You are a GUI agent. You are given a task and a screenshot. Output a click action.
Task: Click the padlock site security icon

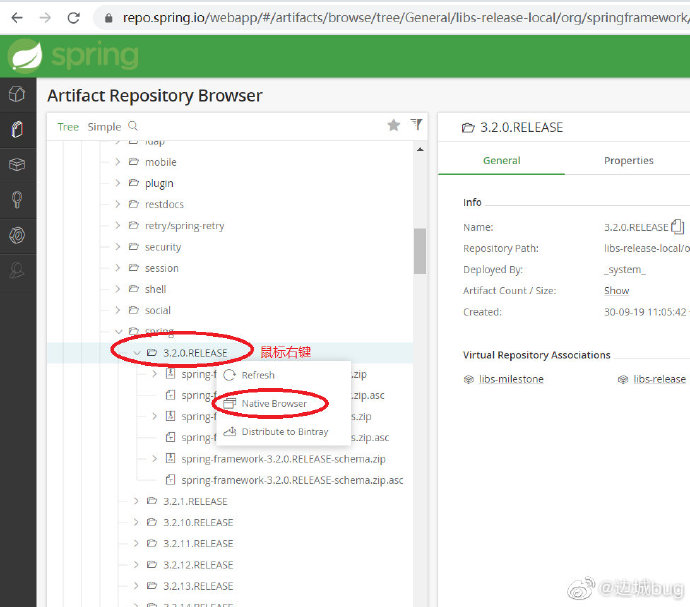[108, 18]
